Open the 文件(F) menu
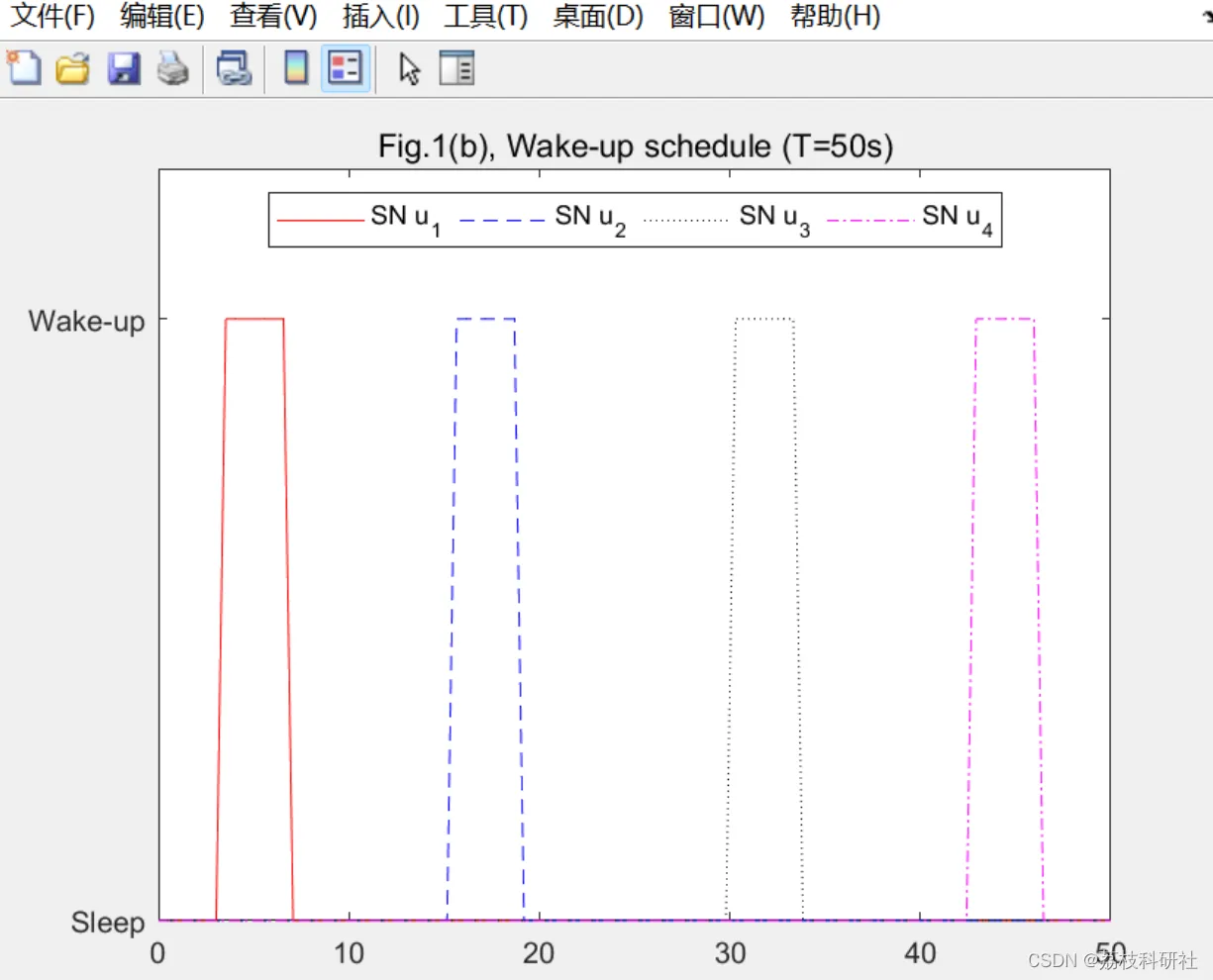Viewport: 1213px width, 980px height. tap(52, 17)
